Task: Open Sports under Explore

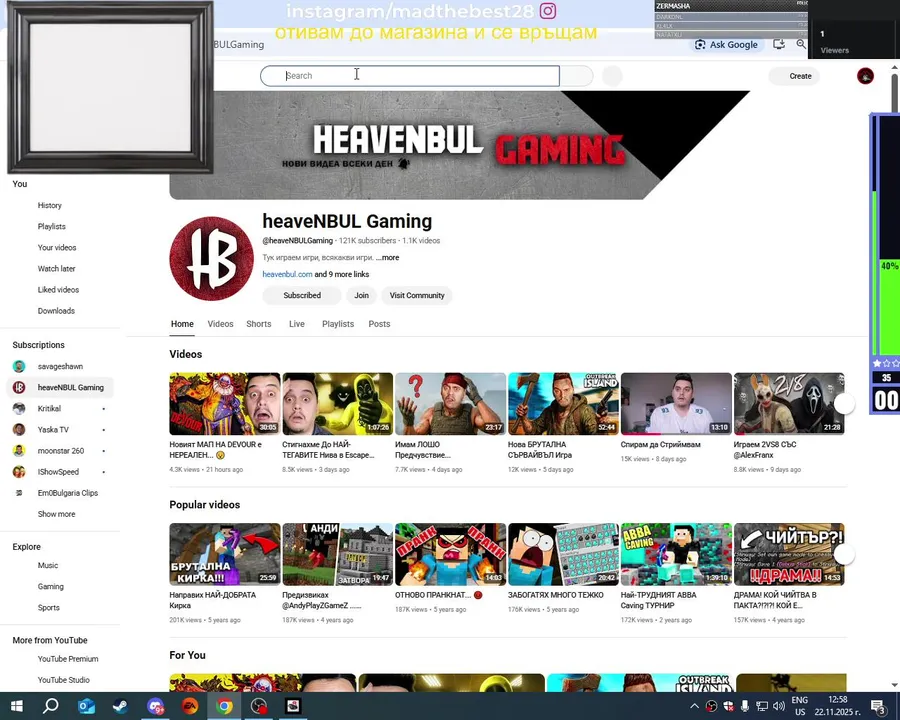Action: point(48,607)
